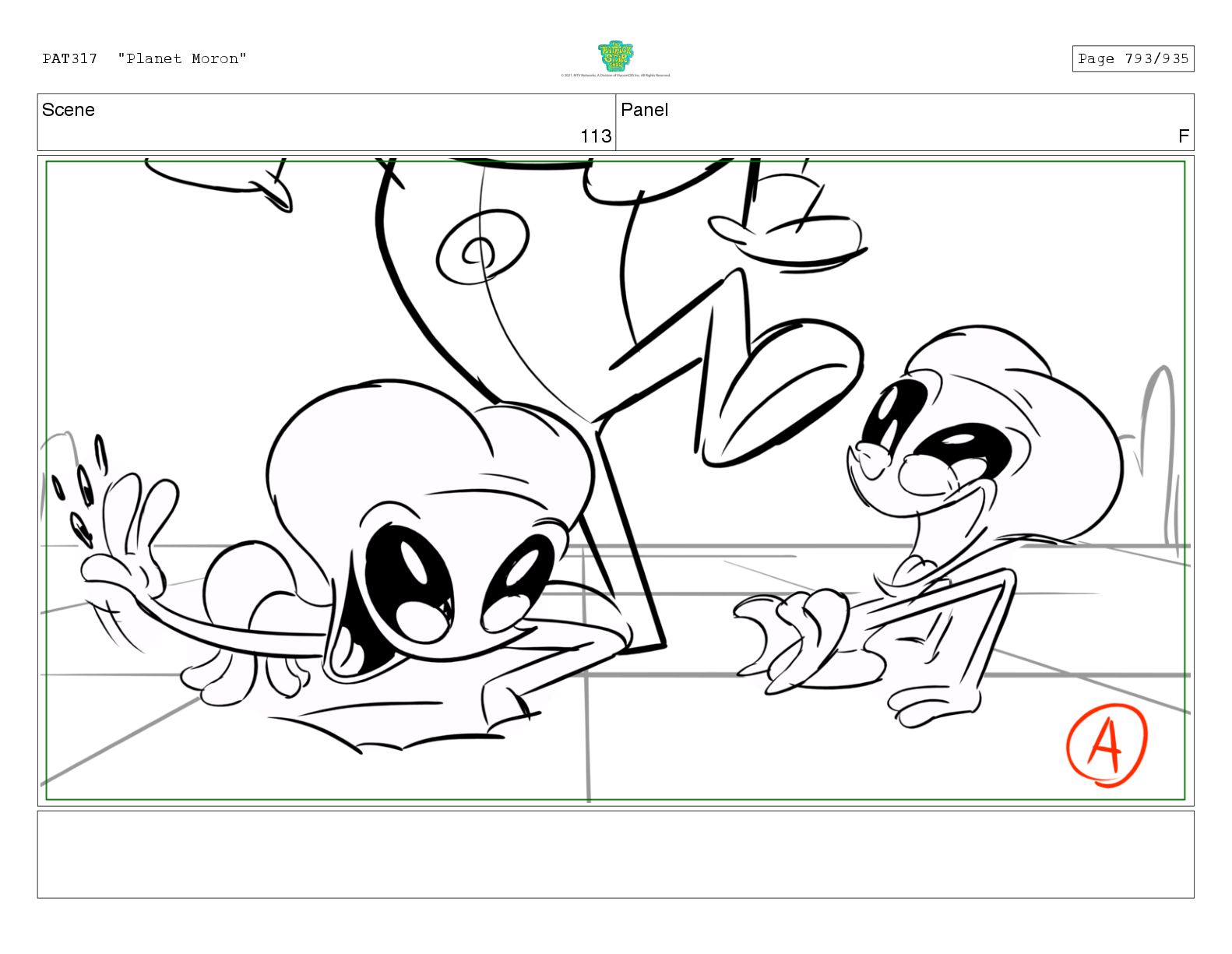Screen dimensions: 1232x954
Task: Click the panel letter 'F'
Action: (1184, 136)
